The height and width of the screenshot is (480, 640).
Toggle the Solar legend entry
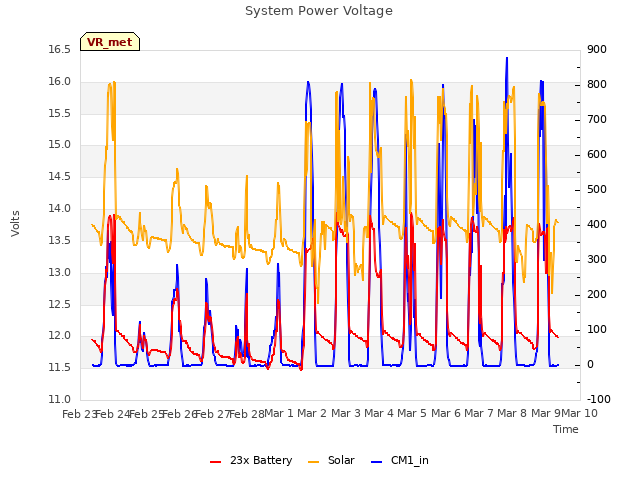tap(331, 460)
